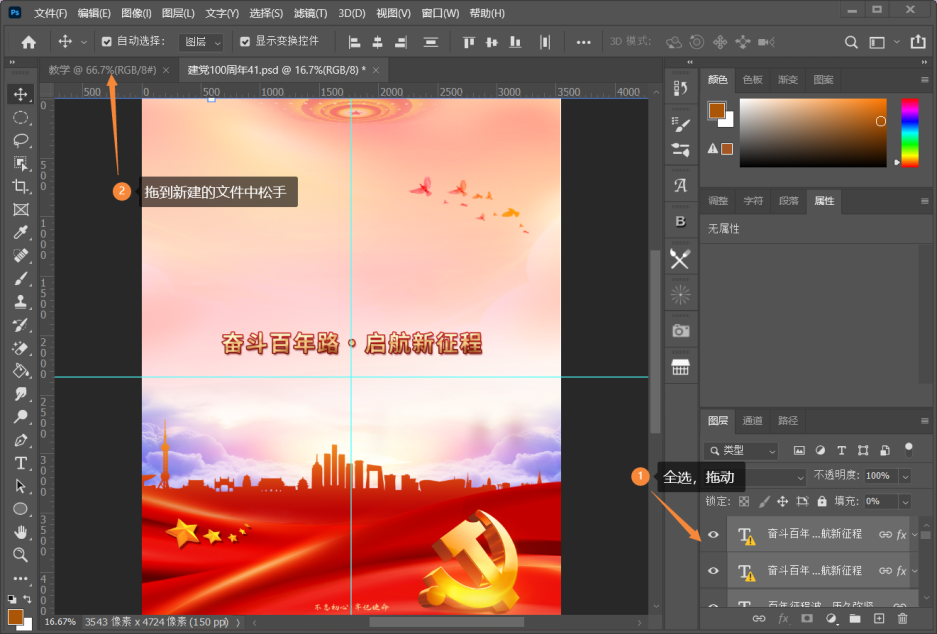Toggle the 自动选择 checkbox
Image resolution: width=937 pixels, height=634 pixels.
107,41
